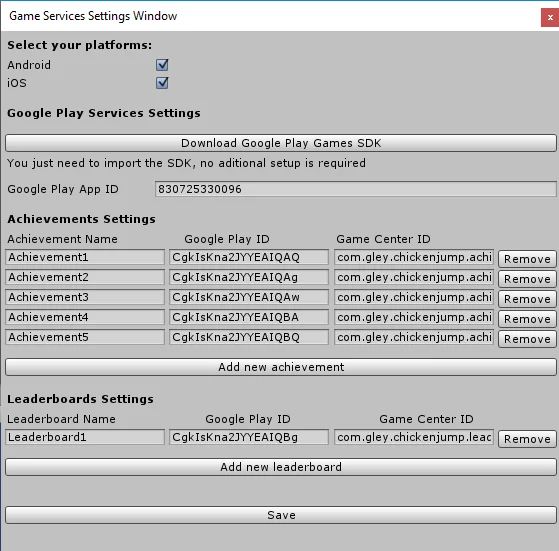Click the Android label text
Screen dimensions: 559x551
point(29,65)
